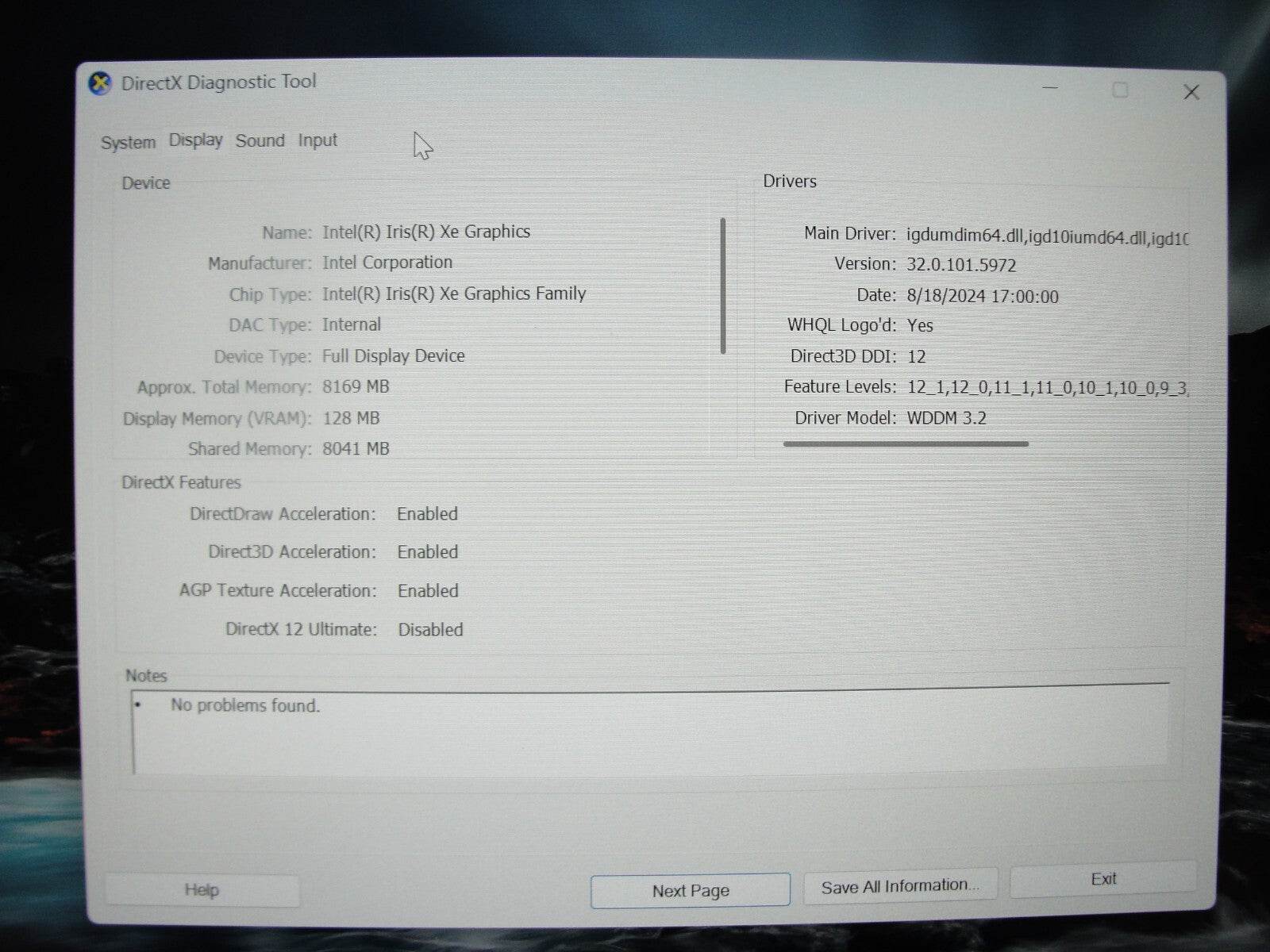Click the Drivers section horizontal scrollbar
Image resolution: width=1270 pixels, height=952 pixels.
tap(905, 445)
